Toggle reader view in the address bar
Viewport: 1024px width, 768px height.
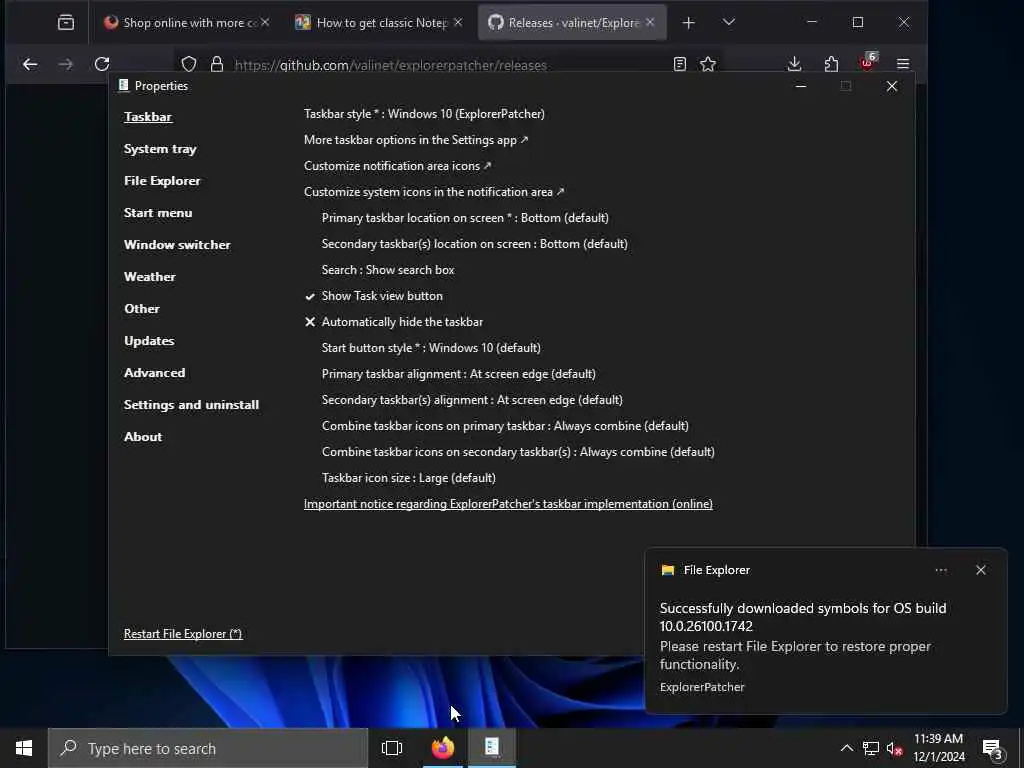tap(680, 64)
